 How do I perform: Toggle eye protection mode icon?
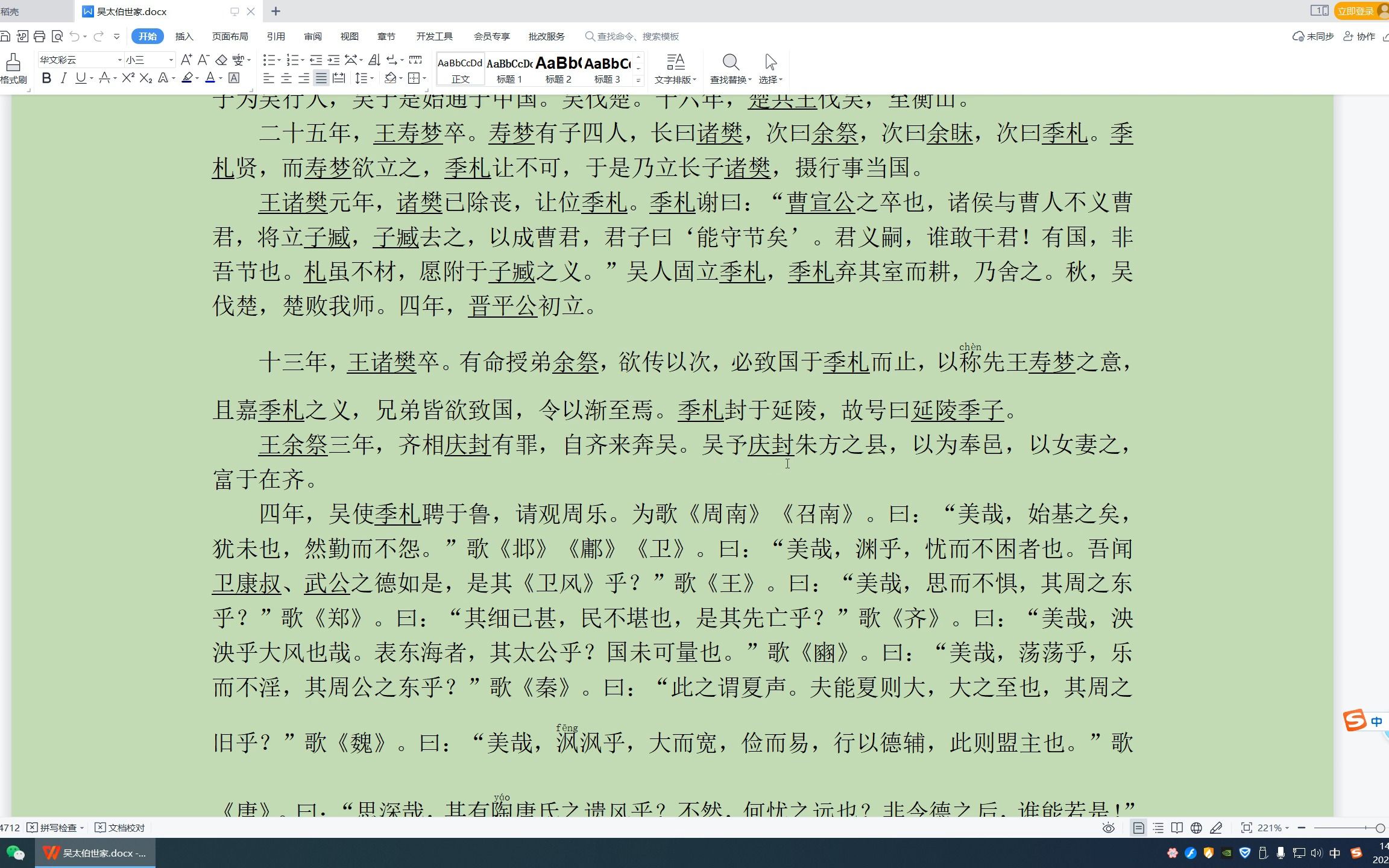tap(1109, 828)
